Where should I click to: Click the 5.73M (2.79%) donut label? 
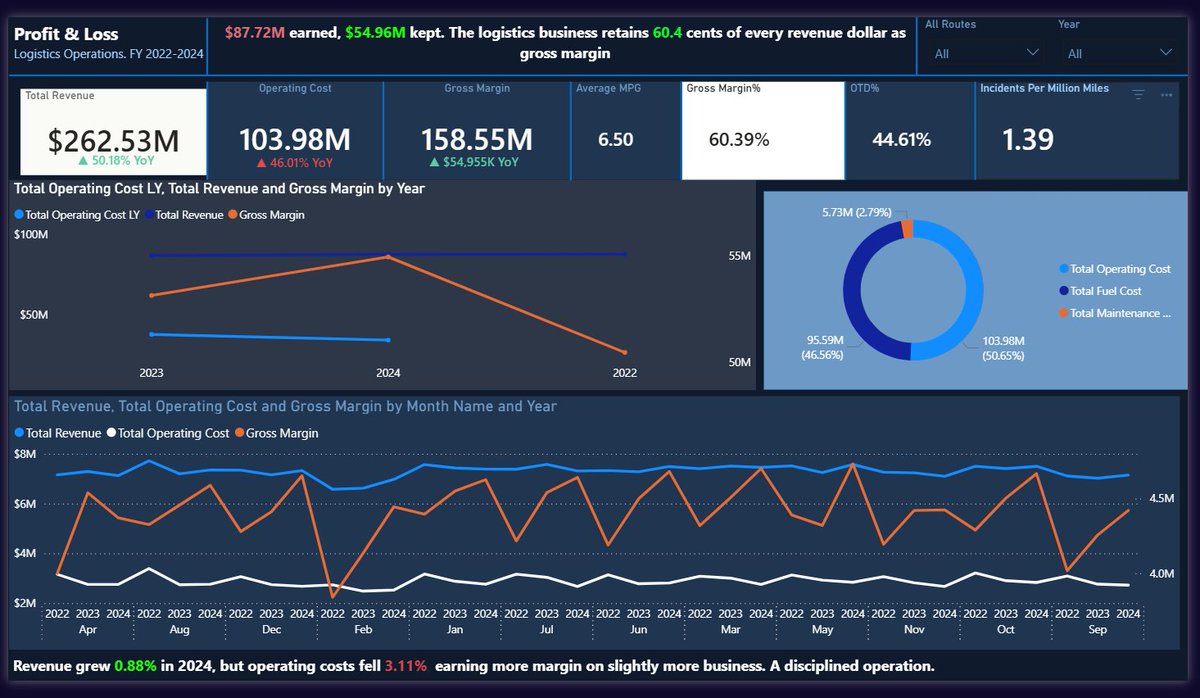point(856,211)
